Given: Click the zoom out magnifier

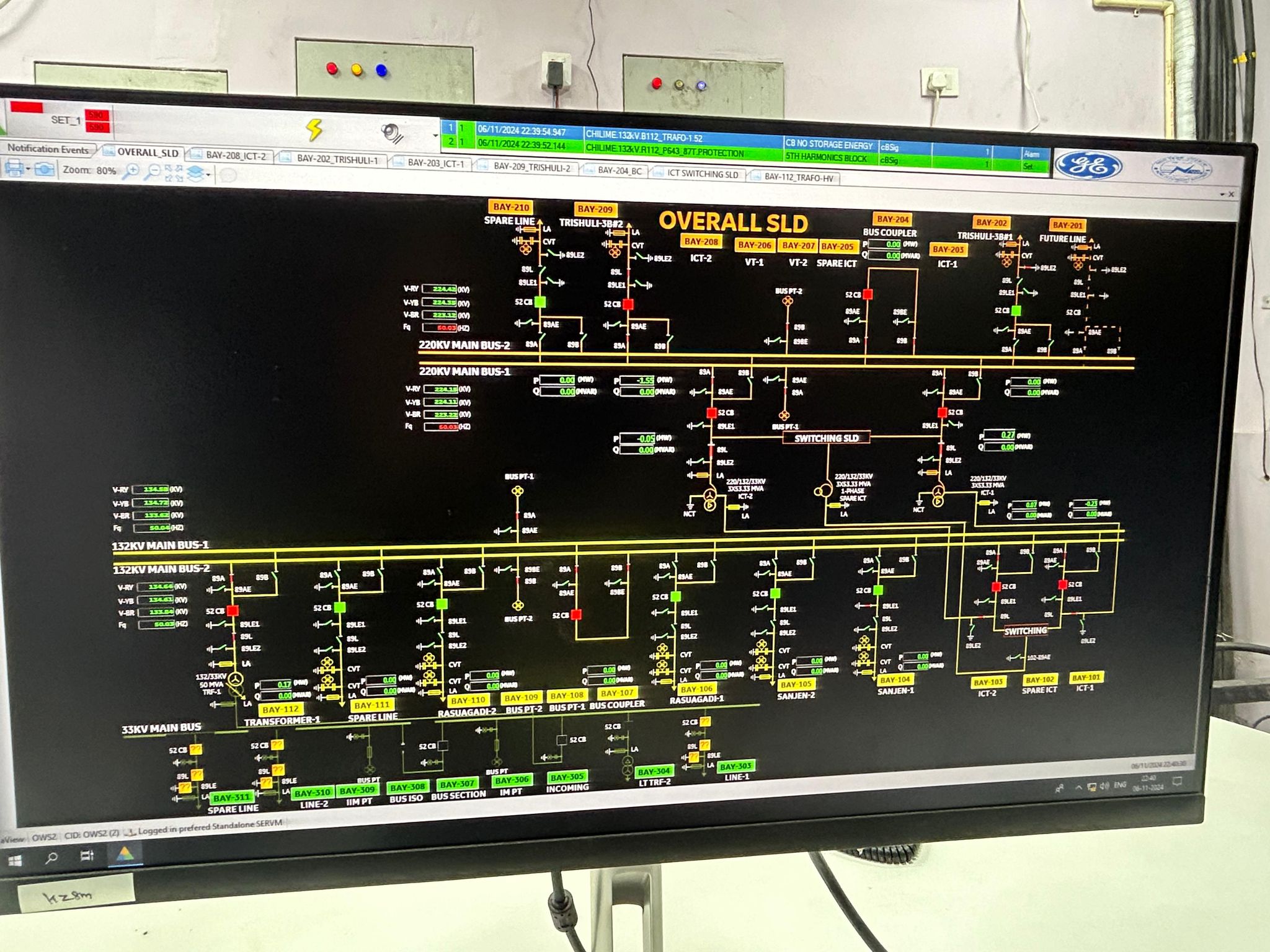Looking at the screenshot, I should point(152,172).
